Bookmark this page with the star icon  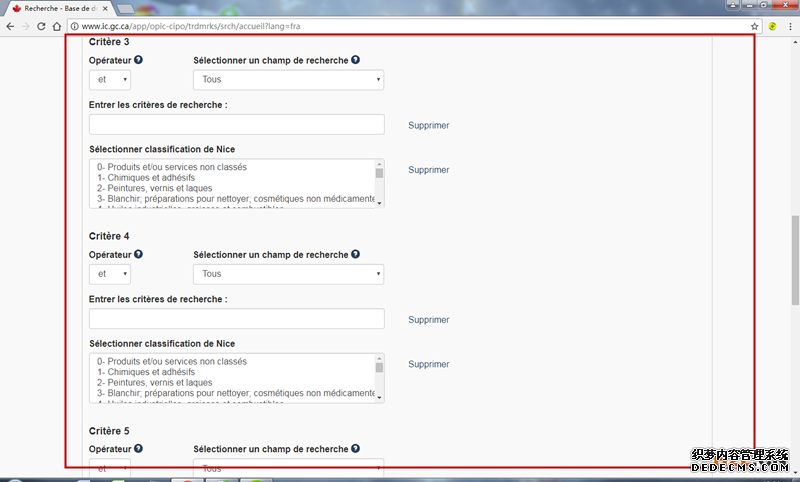click(x=755, y=25)
